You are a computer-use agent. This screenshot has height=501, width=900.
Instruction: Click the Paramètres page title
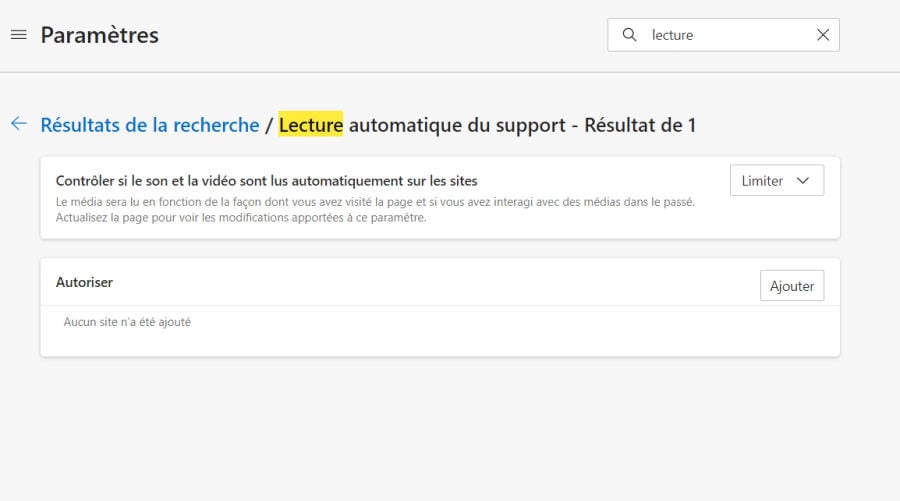[100, 35]
